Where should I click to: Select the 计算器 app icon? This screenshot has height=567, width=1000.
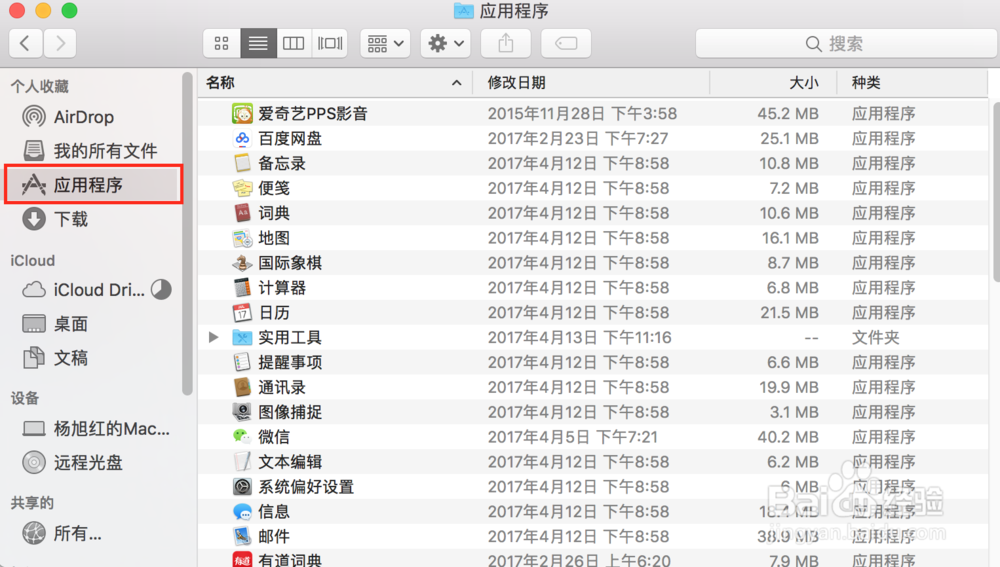(x=242, y=288)
